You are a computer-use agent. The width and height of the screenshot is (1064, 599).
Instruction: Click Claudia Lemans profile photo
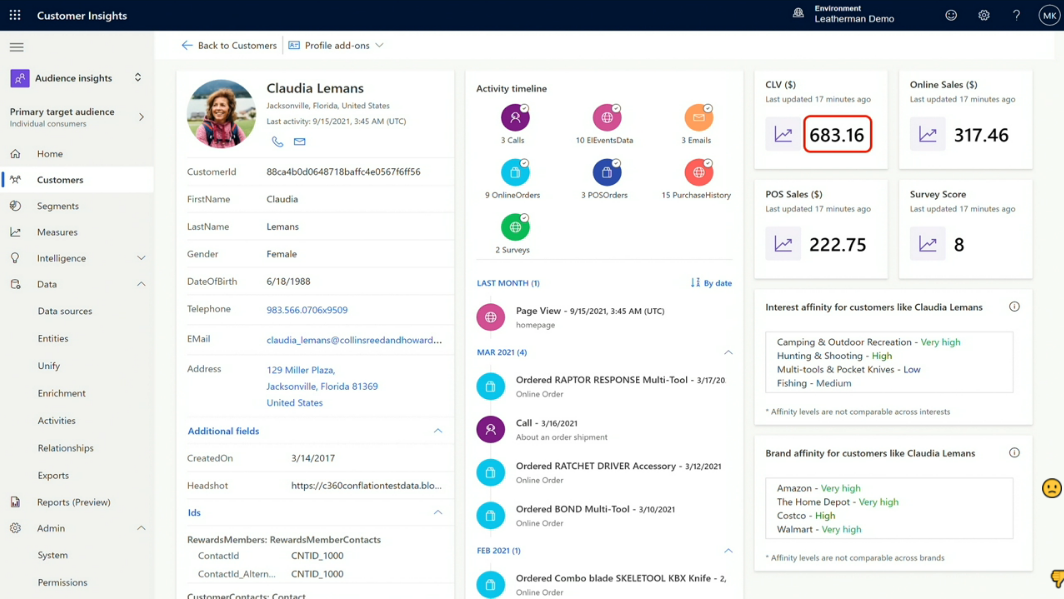coord(221,114)
